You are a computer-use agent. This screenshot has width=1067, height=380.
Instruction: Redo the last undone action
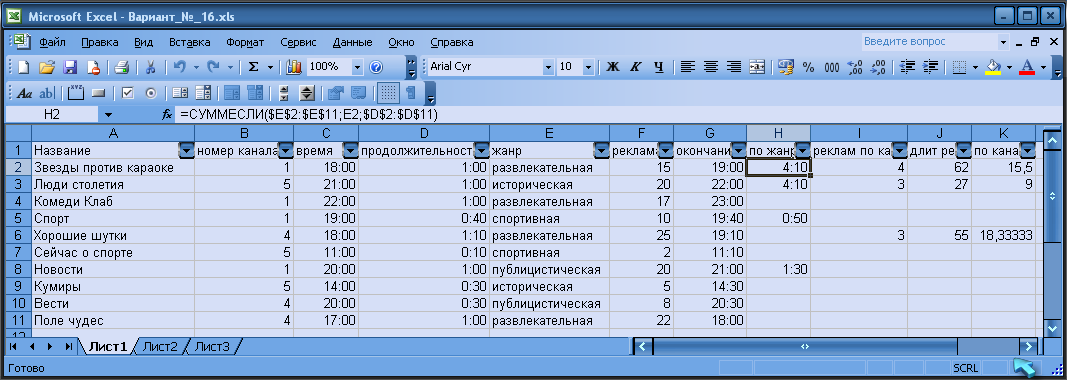(x=214, y=67)
